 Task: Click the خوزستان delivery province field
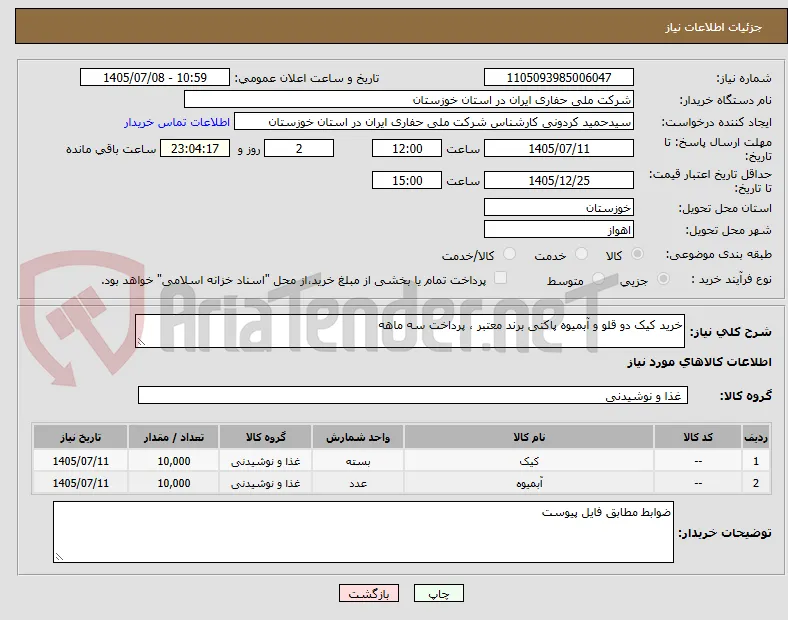[x=558, y=207]
